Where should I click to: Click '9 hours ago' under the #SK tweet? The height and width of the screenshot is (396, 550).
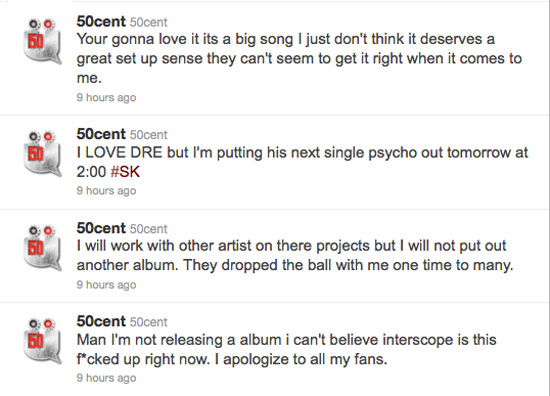pos(106,190)
